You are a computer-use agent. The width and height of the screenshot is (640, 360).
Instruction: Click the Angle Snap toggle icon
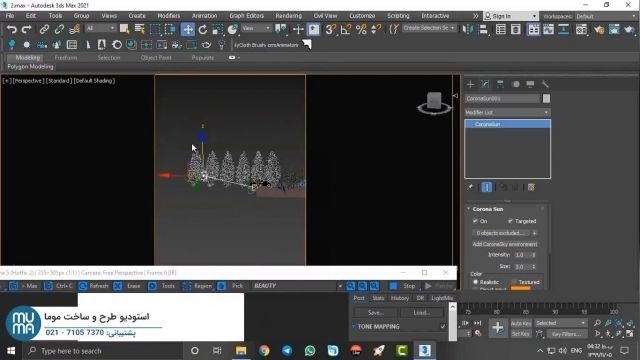(346, 29)
